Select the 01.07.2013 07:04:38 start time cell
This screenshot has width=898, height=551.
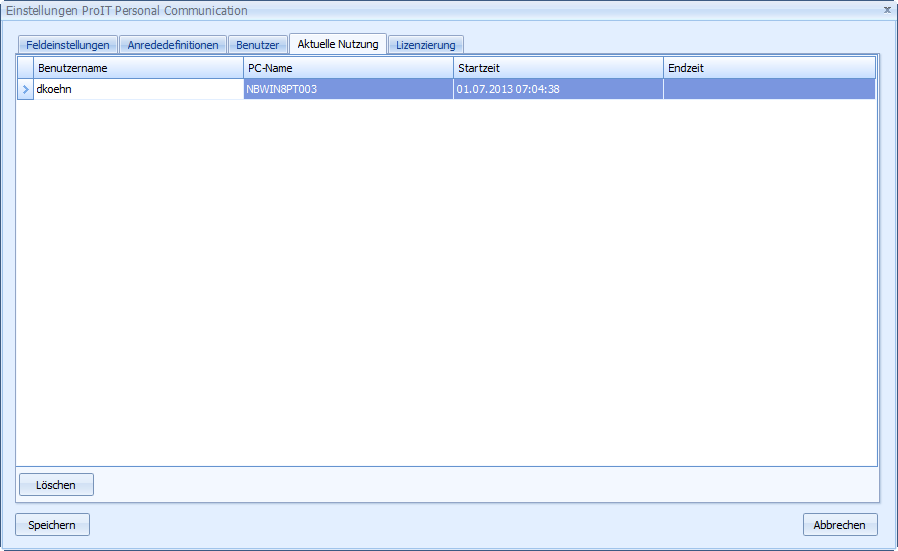[558, 89]
